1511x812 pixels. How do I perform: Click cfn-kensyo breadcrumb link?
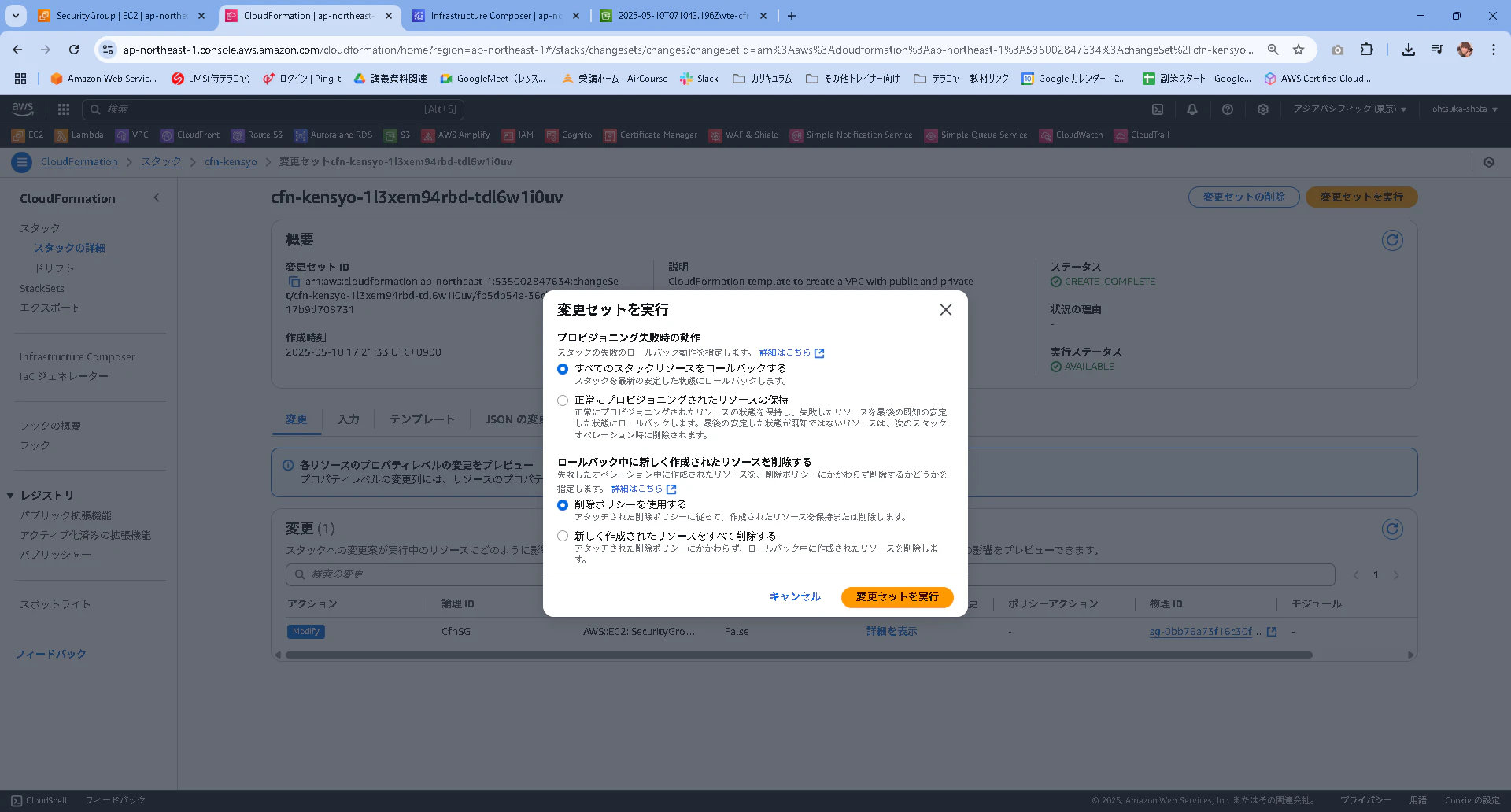click(231, 162)
